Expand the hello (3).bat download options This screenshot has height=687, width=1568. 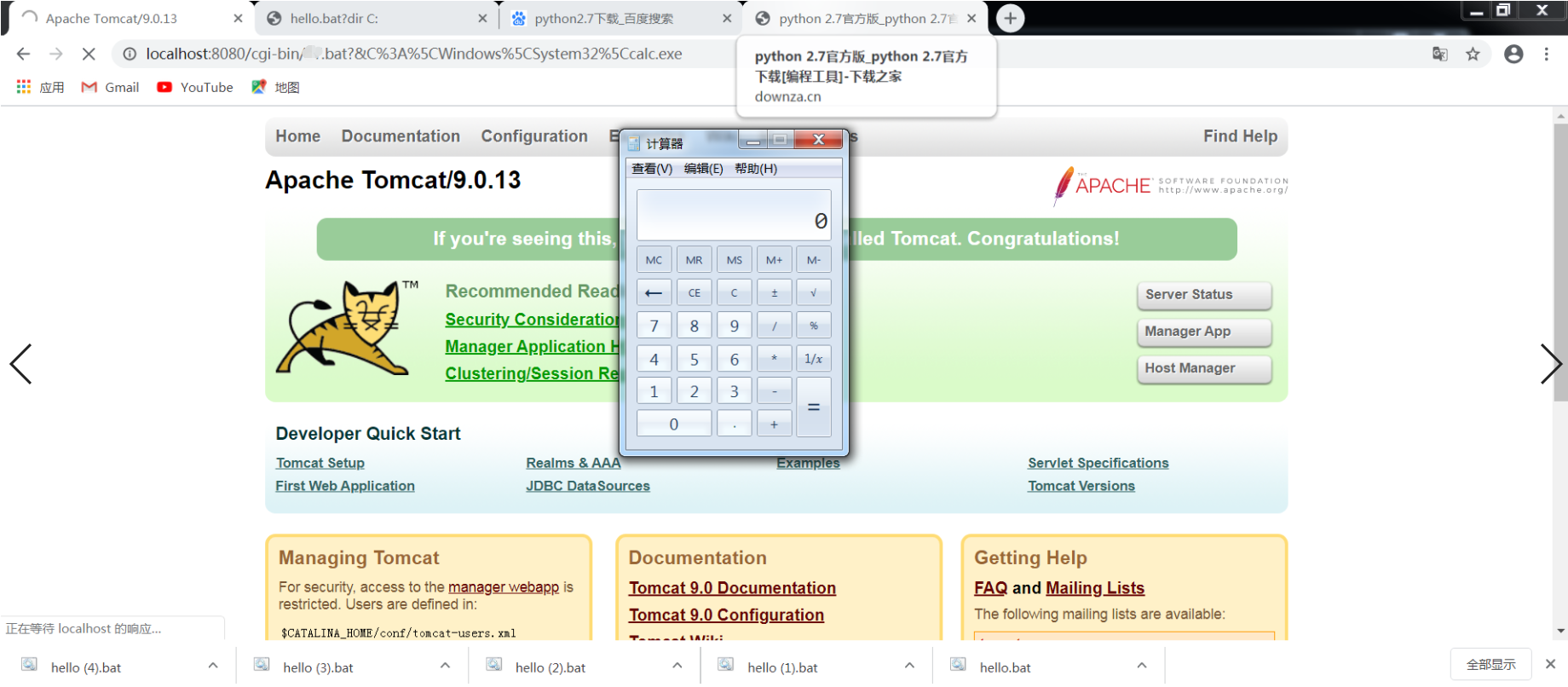tap(445, 665)
